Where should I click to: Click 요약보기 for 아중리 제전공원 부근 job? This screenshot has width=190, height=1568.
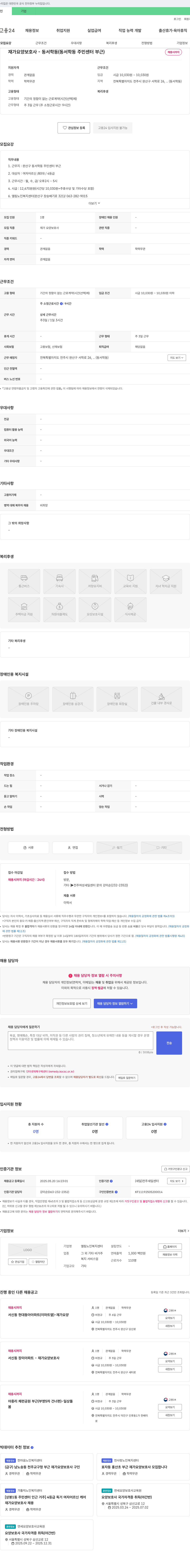pyautogui.click(x=170, y=1407)
